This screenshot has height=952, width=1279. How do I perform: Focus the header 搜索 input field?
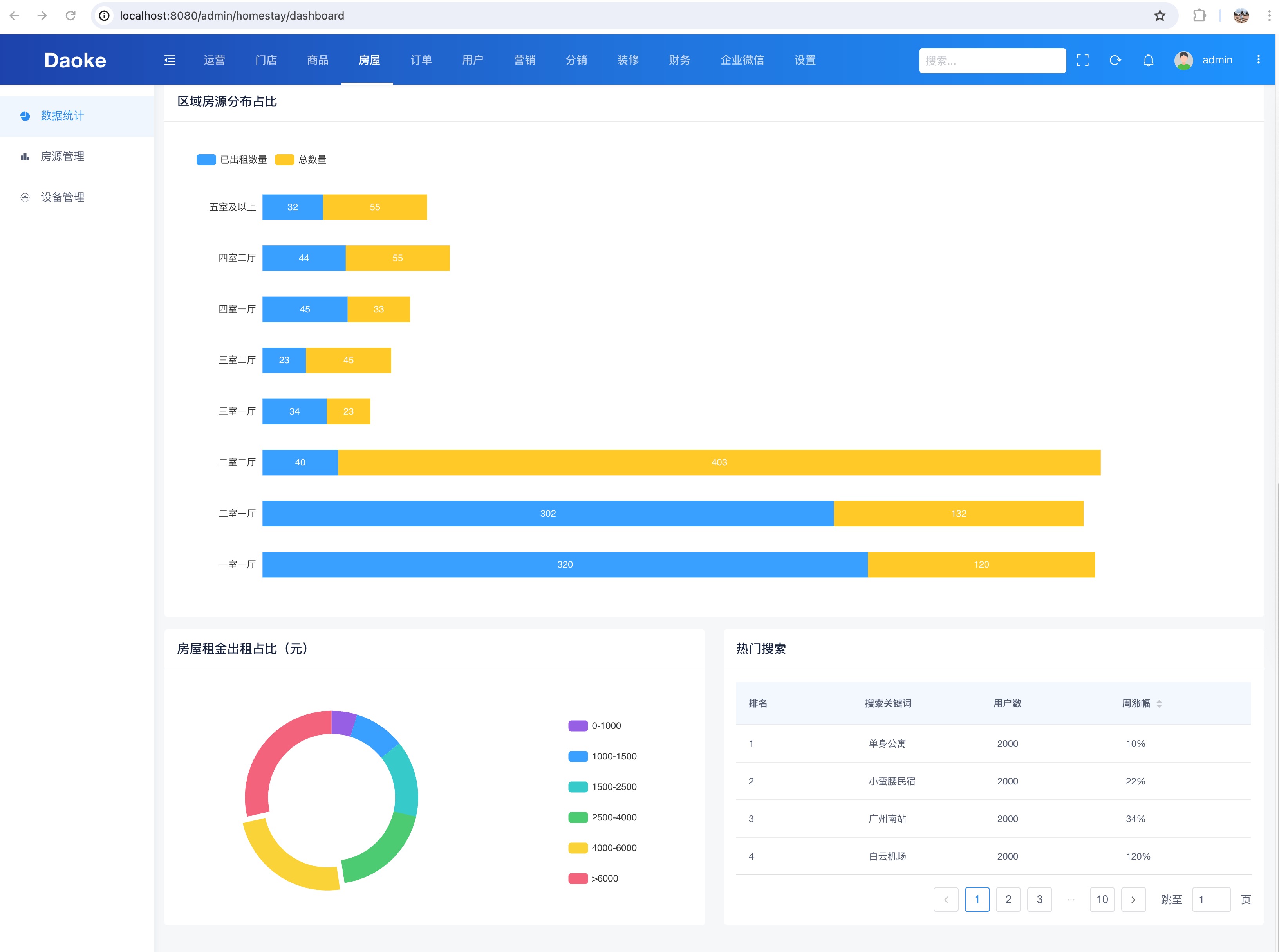coord(992,61)
